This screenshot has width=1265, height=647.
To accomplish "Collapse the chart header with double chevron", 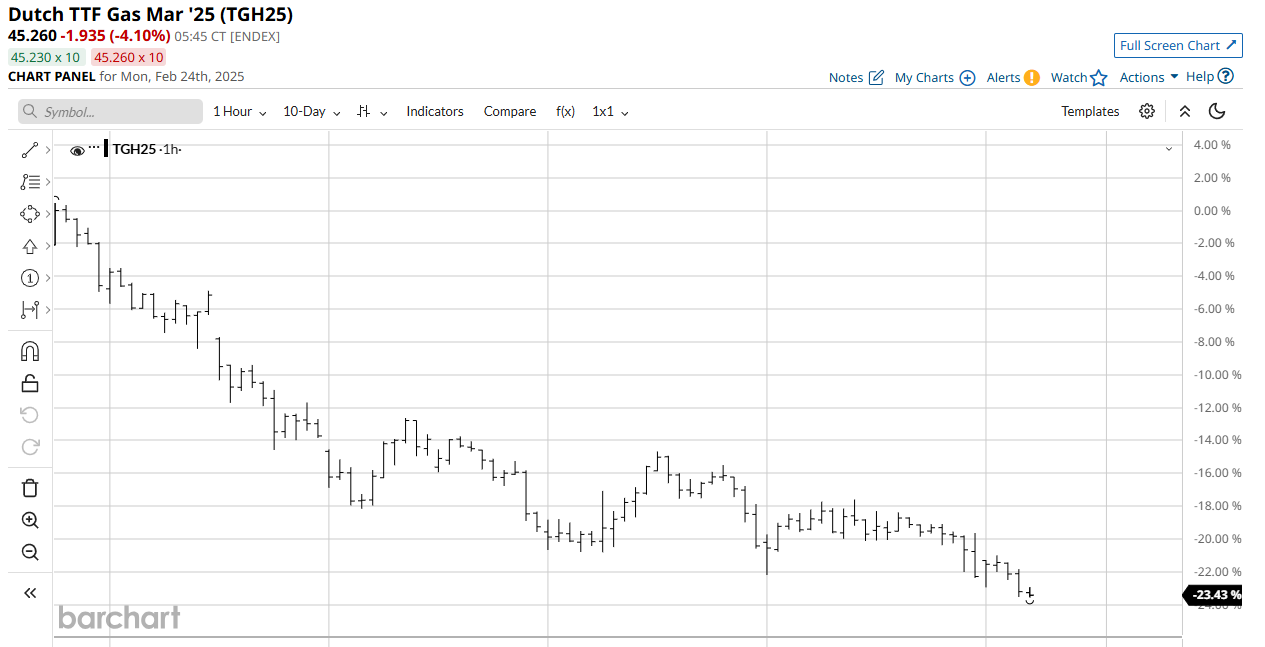I will point(1184,111).
